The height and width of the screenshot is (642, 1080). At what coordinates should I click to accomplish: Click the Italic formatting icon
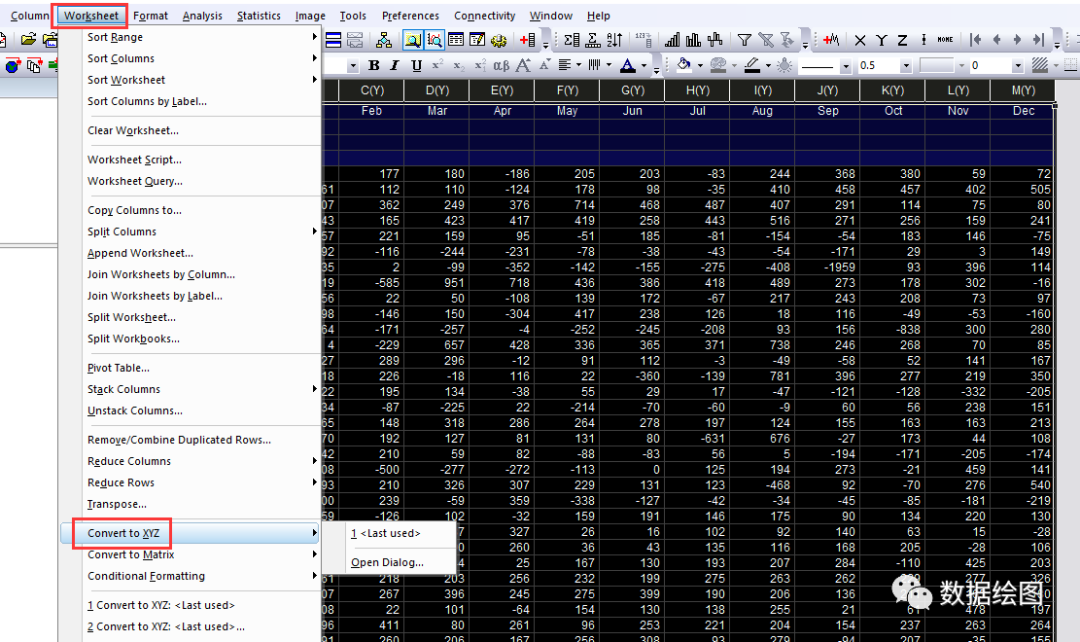pyautogui.click(x=395, y=65)
